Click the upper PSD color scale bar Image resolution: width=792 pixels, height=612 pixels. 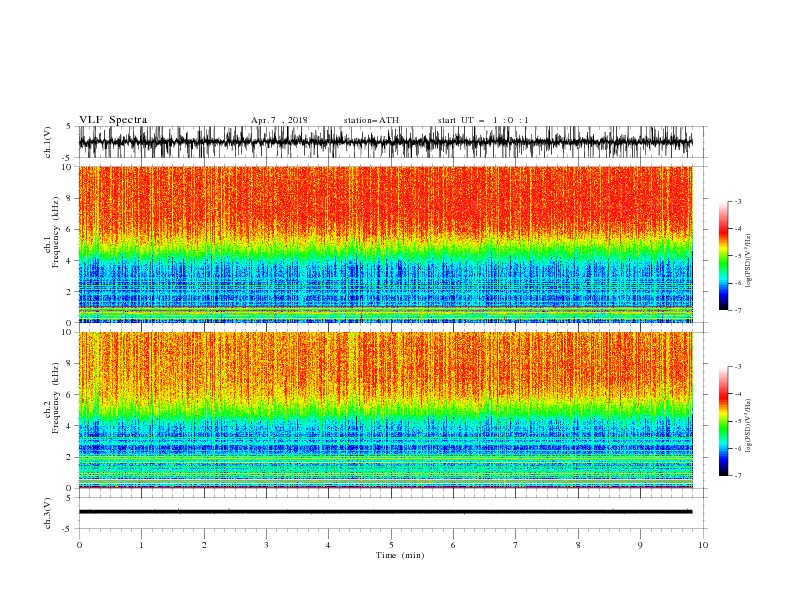[724, 256]
